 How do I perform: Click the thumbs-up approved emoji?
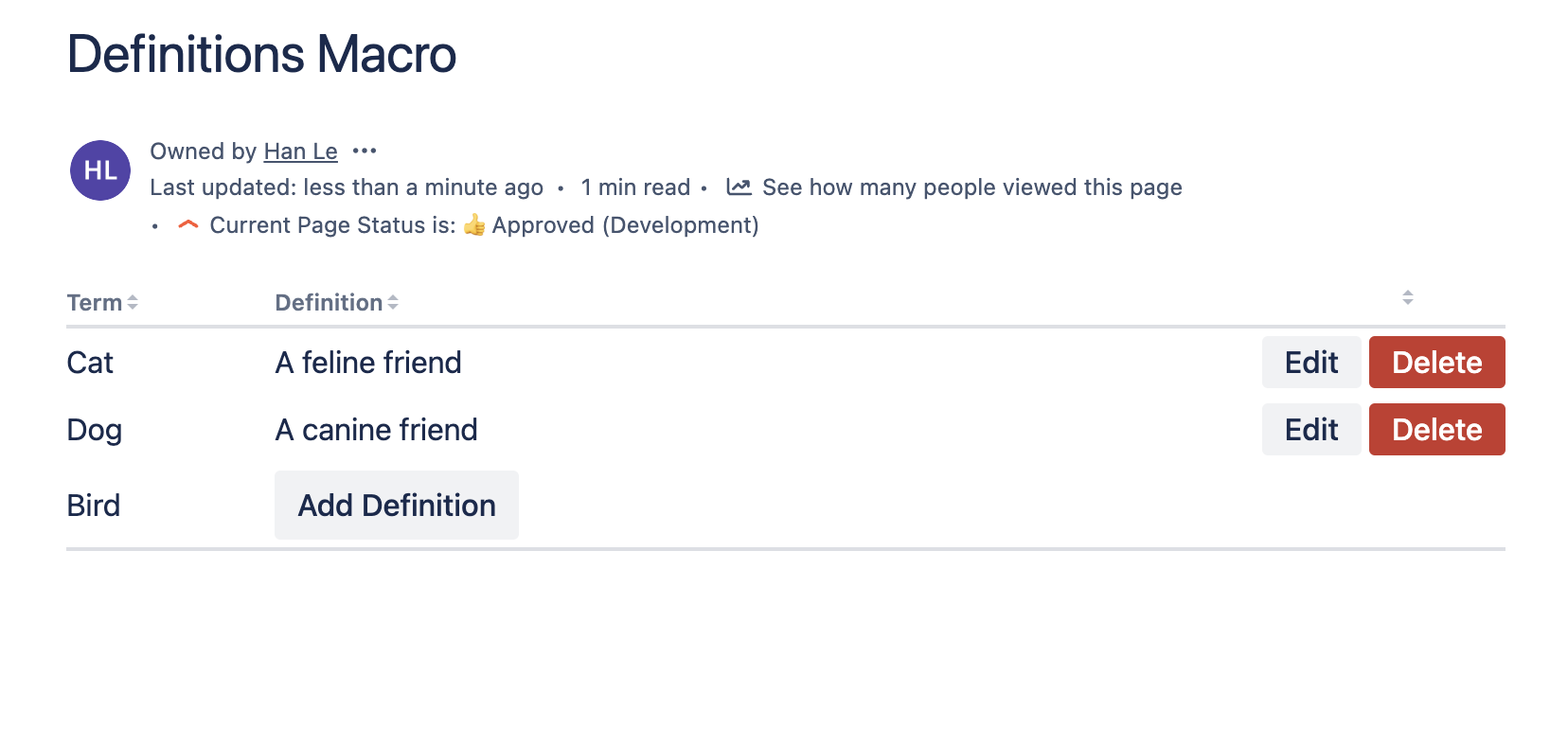click(474, 225)
